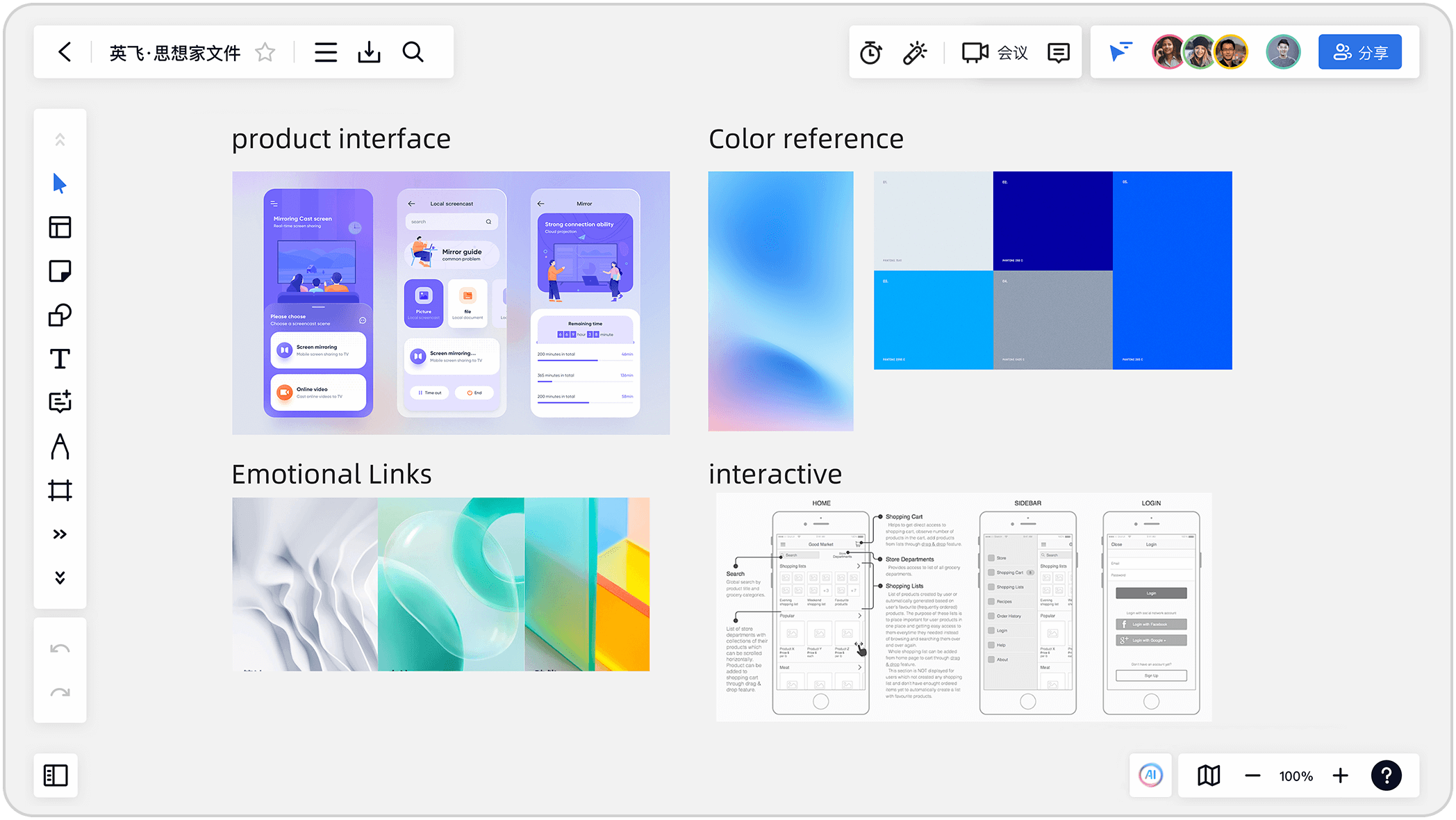Select the pen drawing tool
The height and width of the screenshot is (820, 1456).
click(x=60, y=446)
